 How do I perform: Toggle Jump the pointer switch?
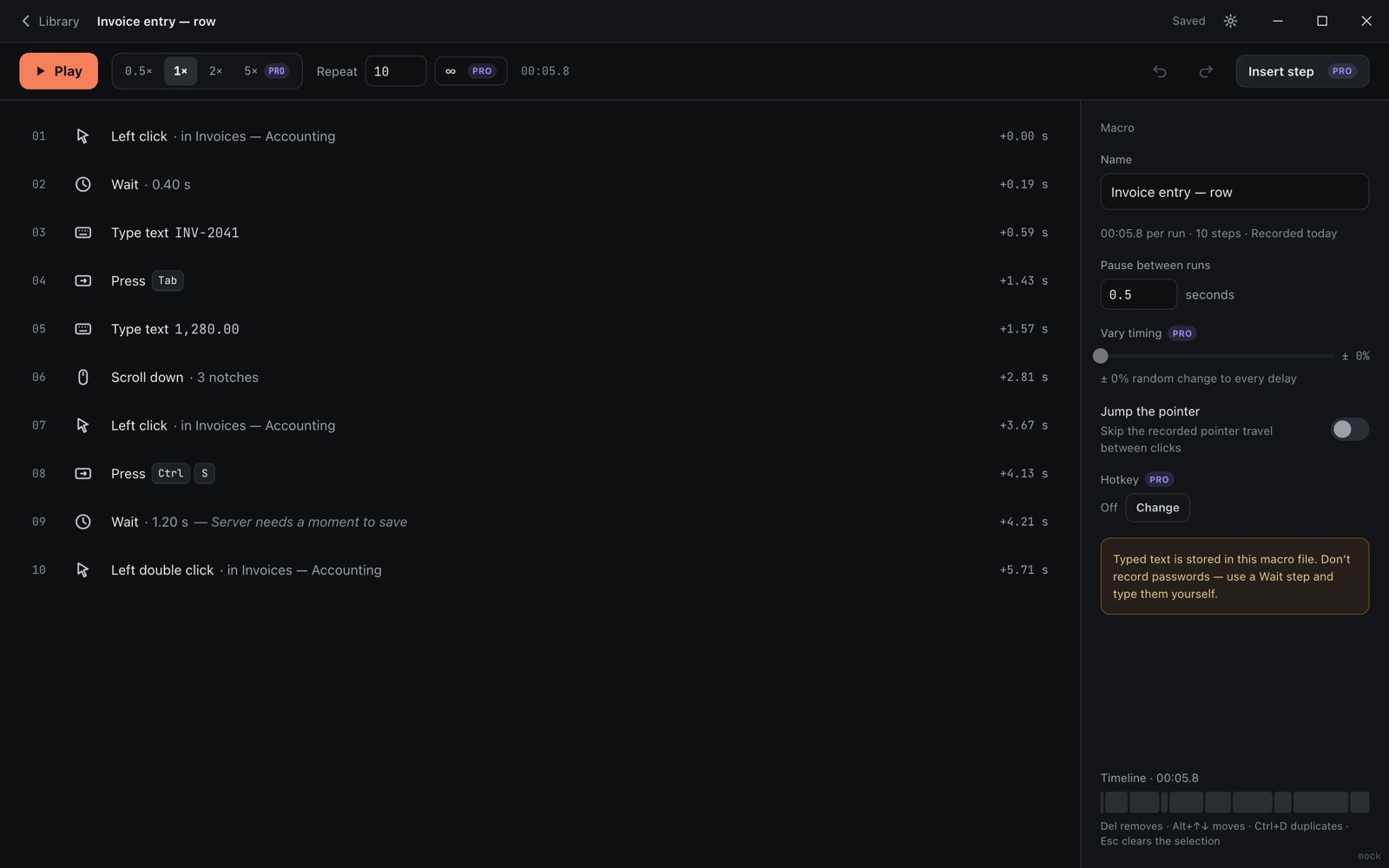[x=1349, y=429]
